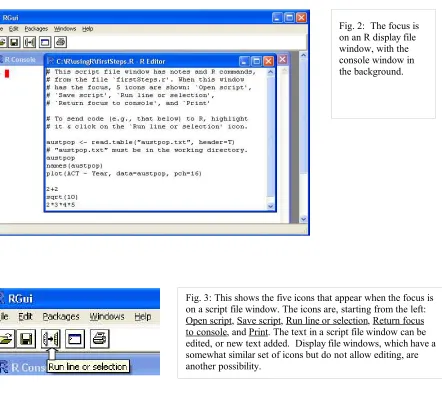The width and height of the screenshot is (442, 395).
Task: Click R Editor title bar text
Action: click(x=111, y=61)
